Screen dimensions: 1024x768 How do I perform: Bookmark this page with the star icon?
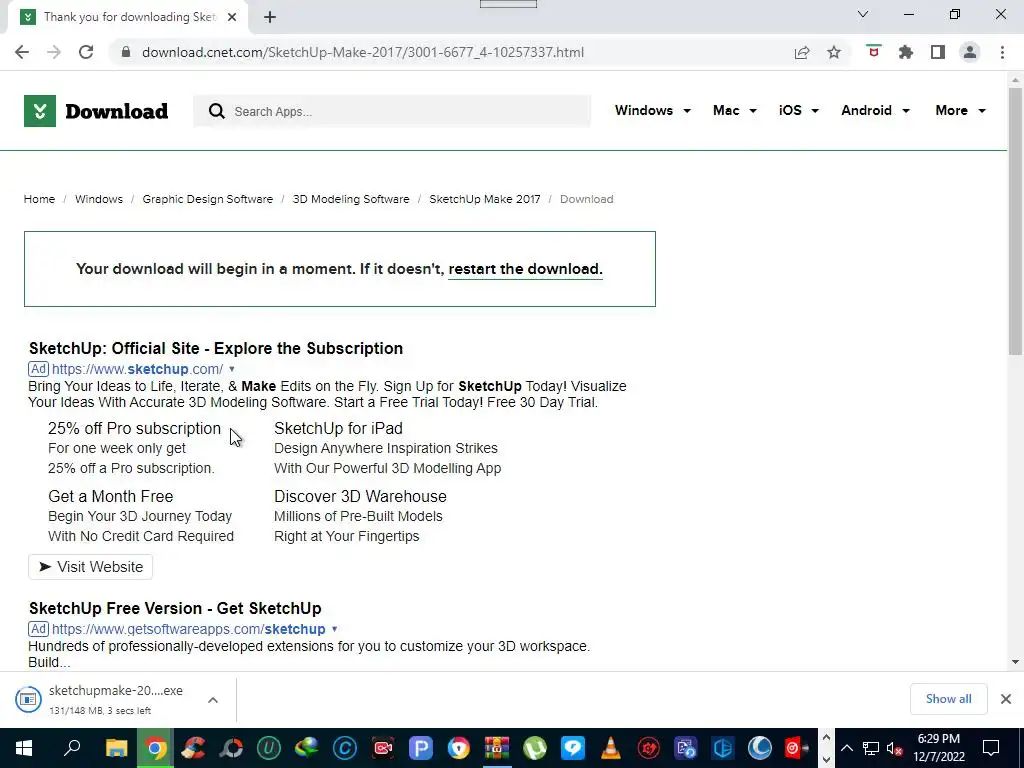(x=834, y=52)
